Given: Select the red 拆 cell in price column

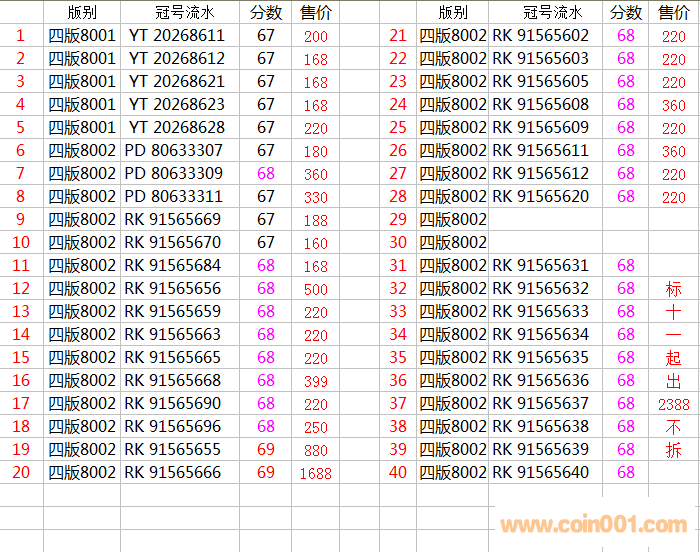Looking at the screenshot, I should pyautogui.click(x=673, y=450).
